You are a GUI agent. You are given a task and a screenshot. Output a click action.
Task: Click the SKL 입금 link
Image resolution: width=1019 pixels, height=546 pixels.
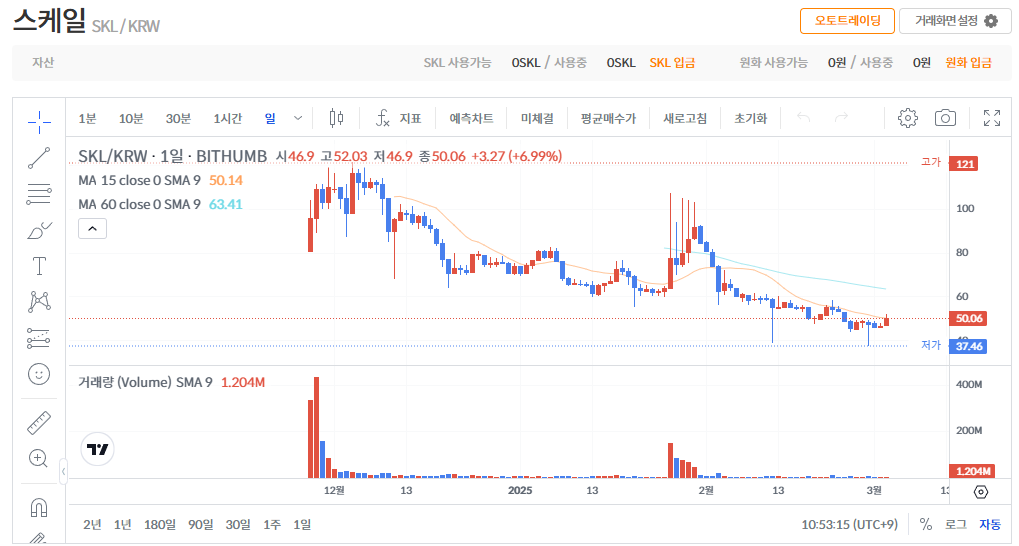pos(673,62)
